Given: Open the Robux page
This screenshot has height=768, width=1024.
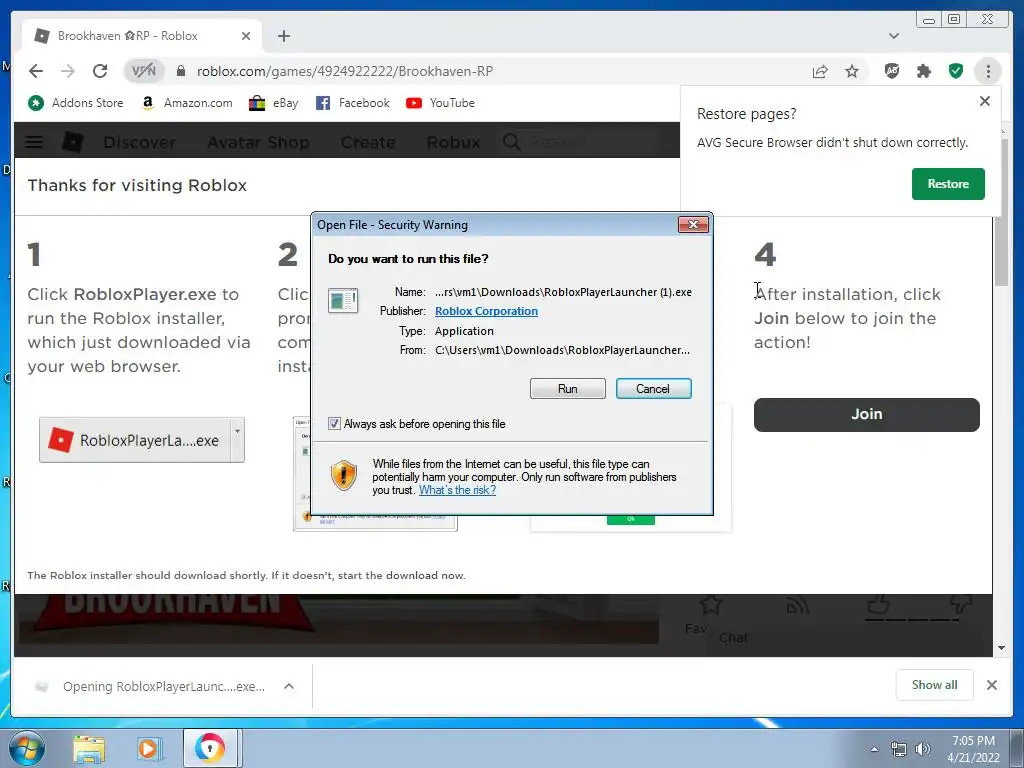Looking at the screenshot, I should (453, 142).
